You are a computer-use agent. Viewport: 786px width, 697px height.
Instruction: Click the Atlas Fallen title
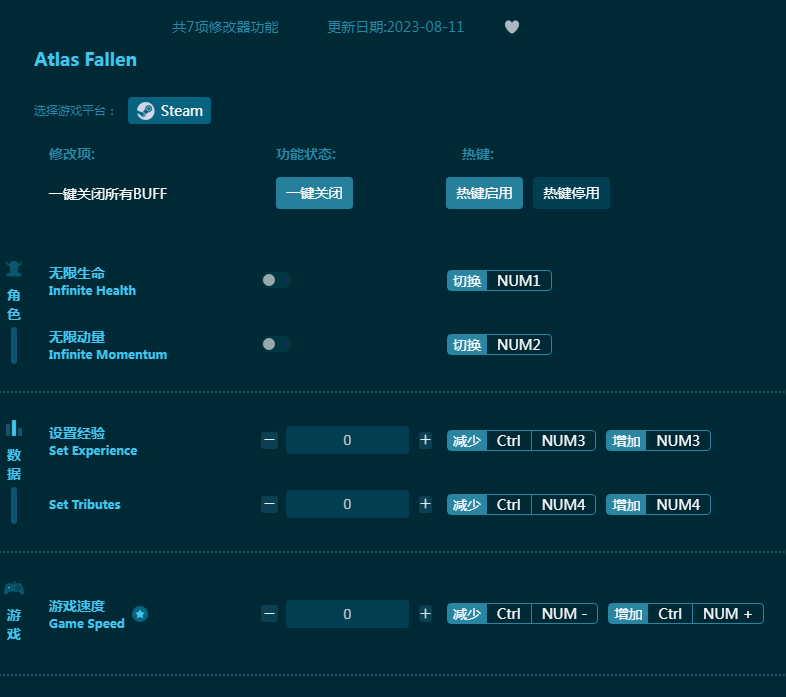coord(85,60)
